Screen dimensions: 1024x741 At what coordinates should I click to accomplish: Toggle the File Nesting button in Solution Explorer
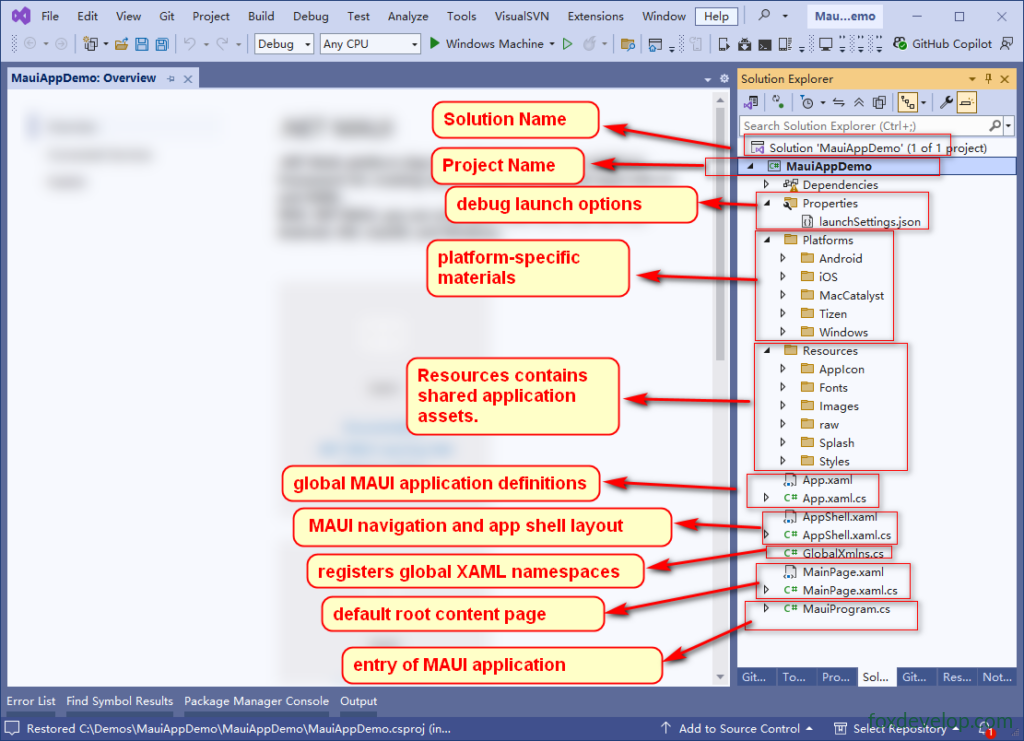[907, 102]
